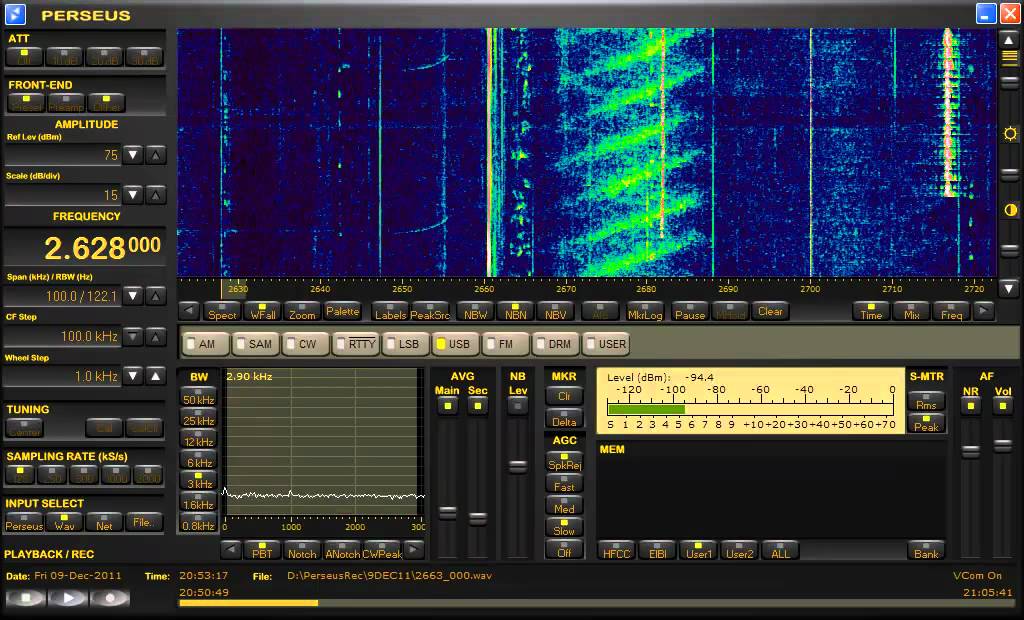Screen dimensions: 1024x620
Task: Click the MkrLog button
Action: coord(645,311)
